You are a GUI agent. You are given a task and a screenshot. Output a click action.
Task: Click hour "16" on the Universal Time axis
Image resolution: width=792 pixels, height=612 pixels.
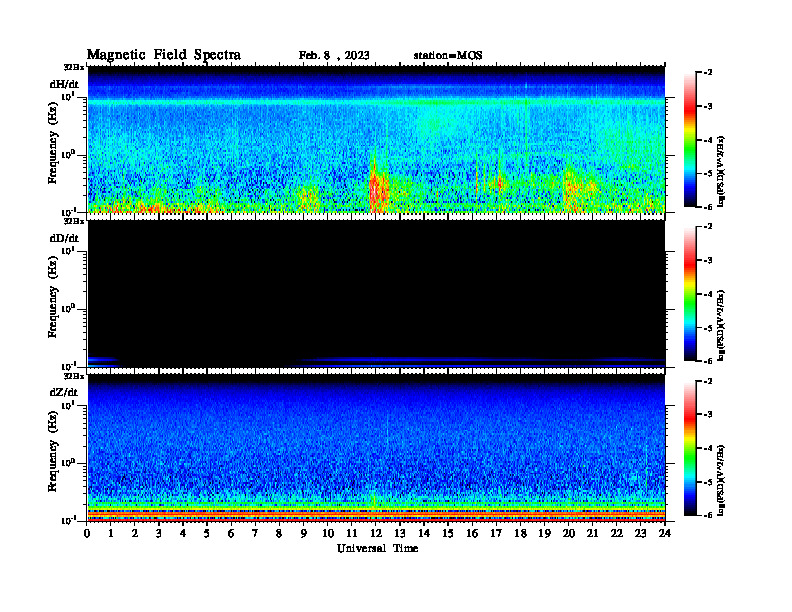(x=472, y=533)
